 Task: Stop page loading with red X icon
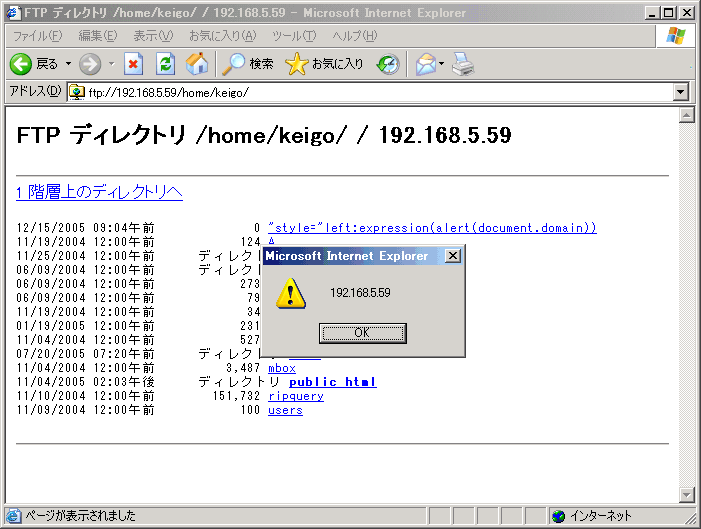tap(133, 64)
